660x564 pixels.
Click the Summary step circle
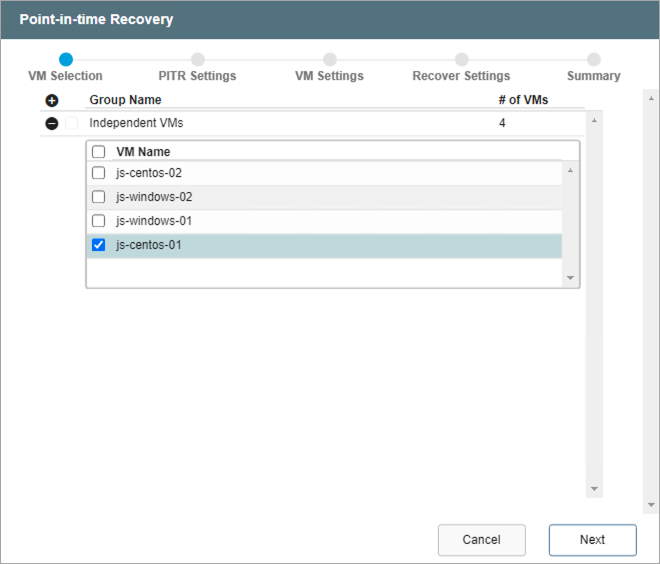(x=593, y=60)
